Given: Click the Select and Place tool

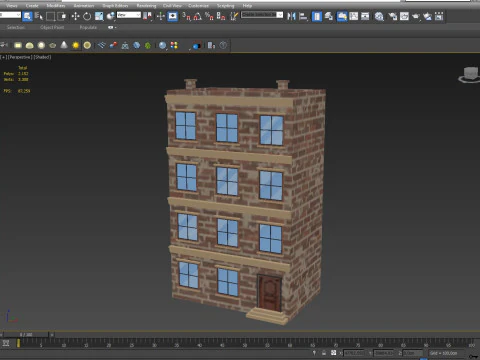Looking at the screenshot, I should [111, 16].
